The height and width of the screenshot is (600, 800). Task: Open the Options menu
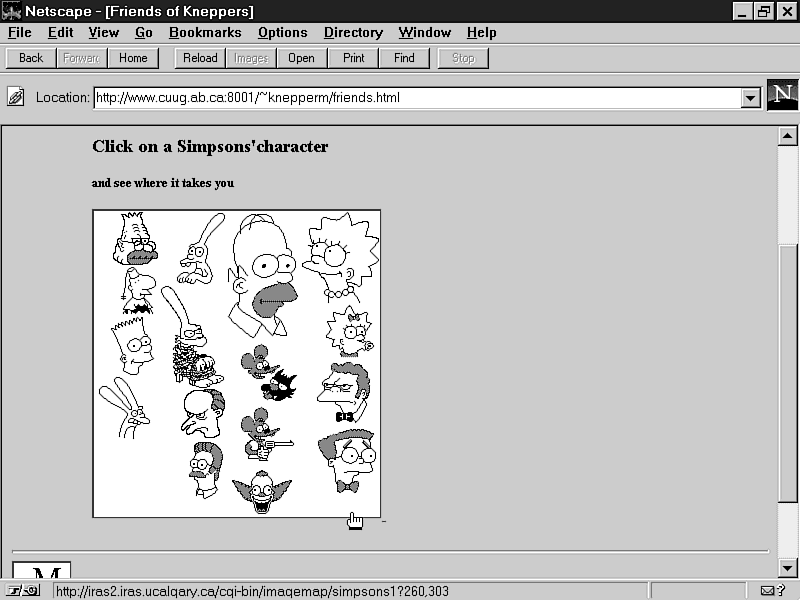tap(282, 33)
